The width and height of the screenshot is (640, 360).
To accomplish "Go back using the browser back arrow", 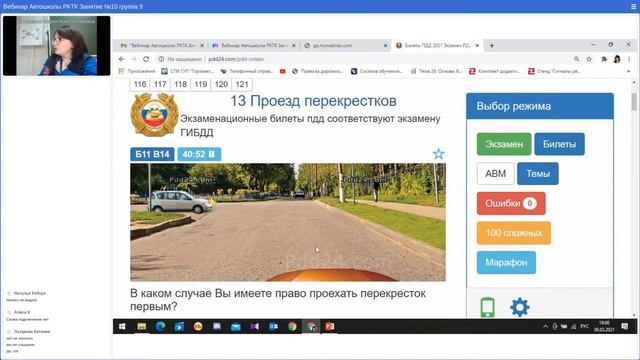I will click(x=121, y=59).
